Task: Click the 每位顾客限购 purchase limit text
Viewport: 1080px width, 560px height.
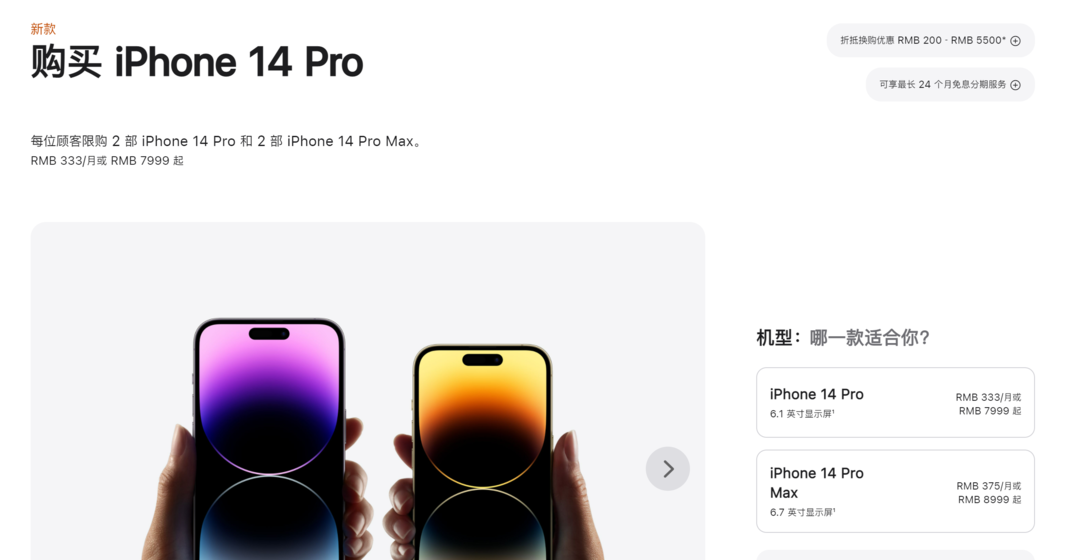Action: tap(228, 141)
